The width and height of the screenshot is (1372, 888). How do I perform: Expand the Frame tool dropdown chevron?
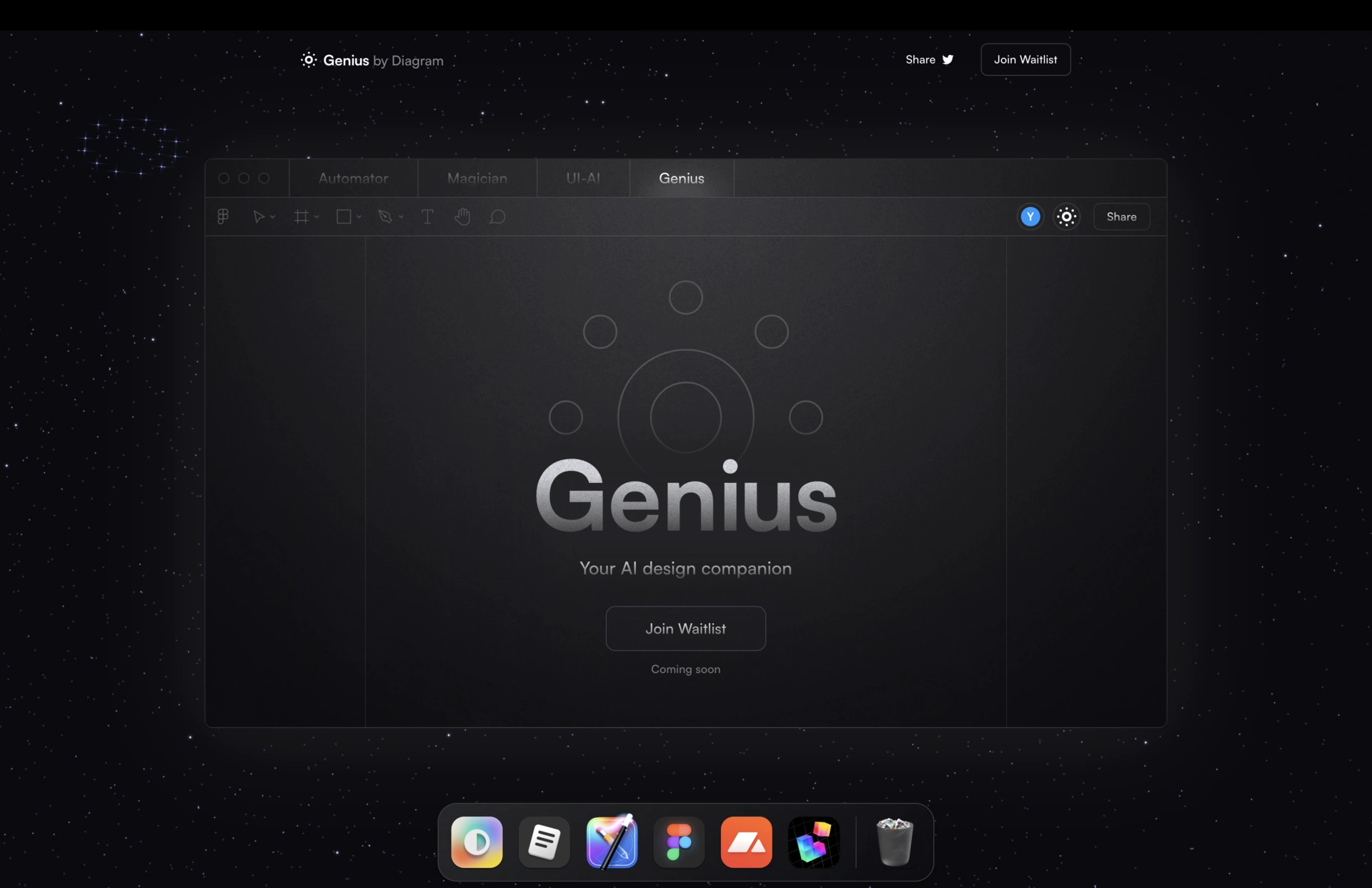(317, 217)
